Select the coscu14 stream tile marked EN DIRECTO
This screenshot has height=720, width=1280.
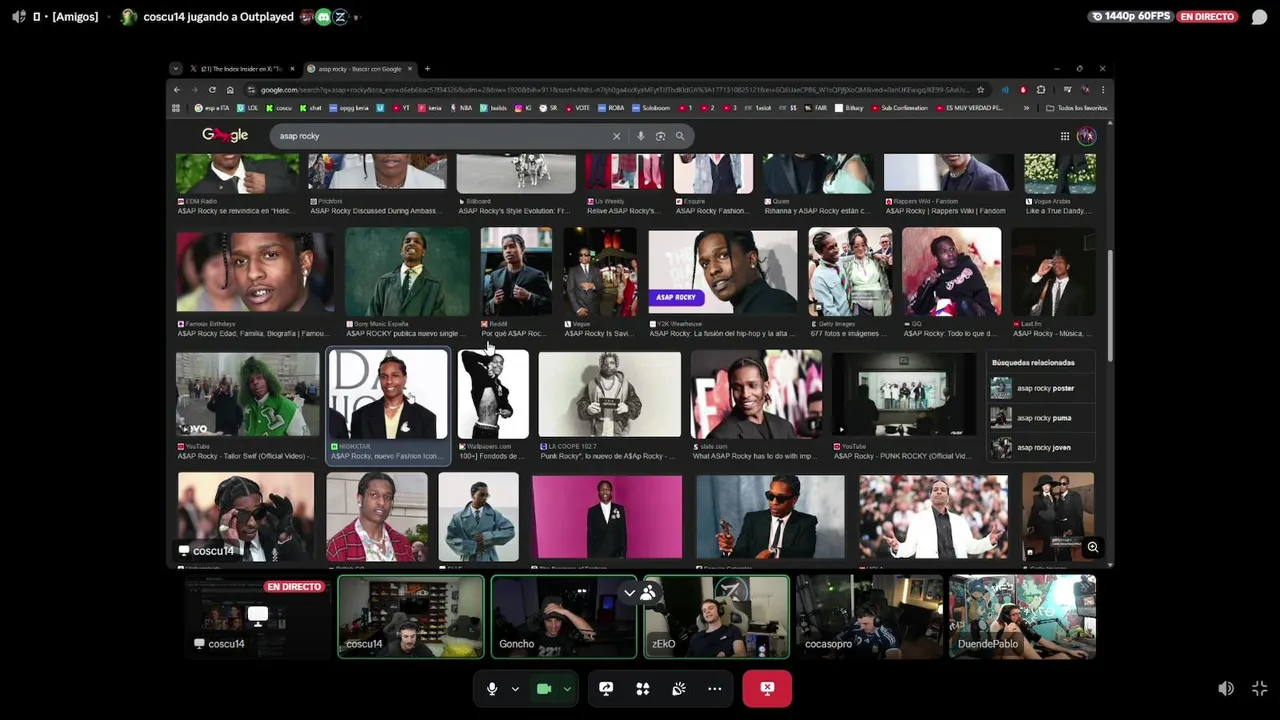point(257,617)
